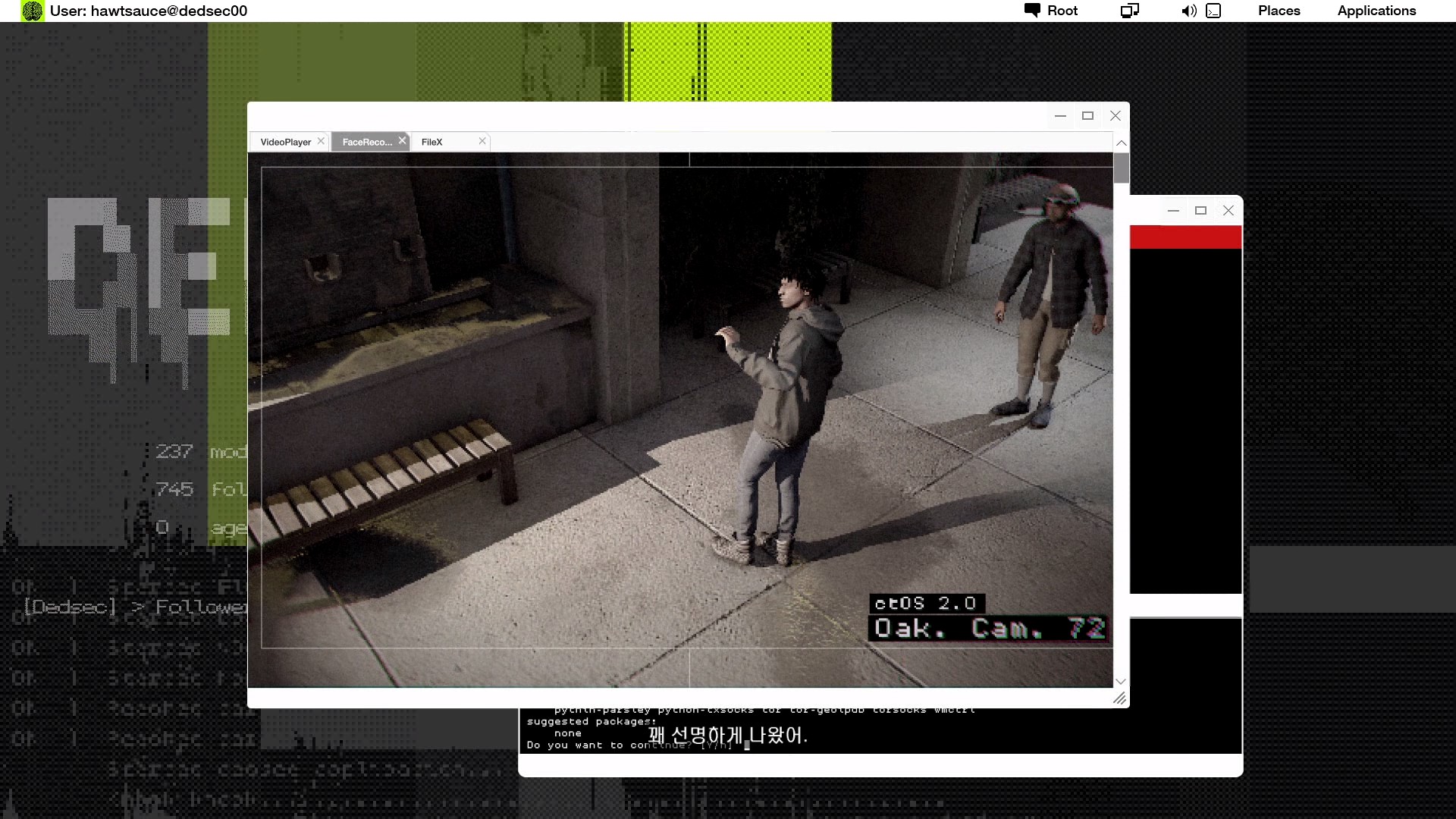This screenshot has height=819, width=1456.
Task: Open the Places menu
Action: pyautogui.click(x=1279, y=11)
